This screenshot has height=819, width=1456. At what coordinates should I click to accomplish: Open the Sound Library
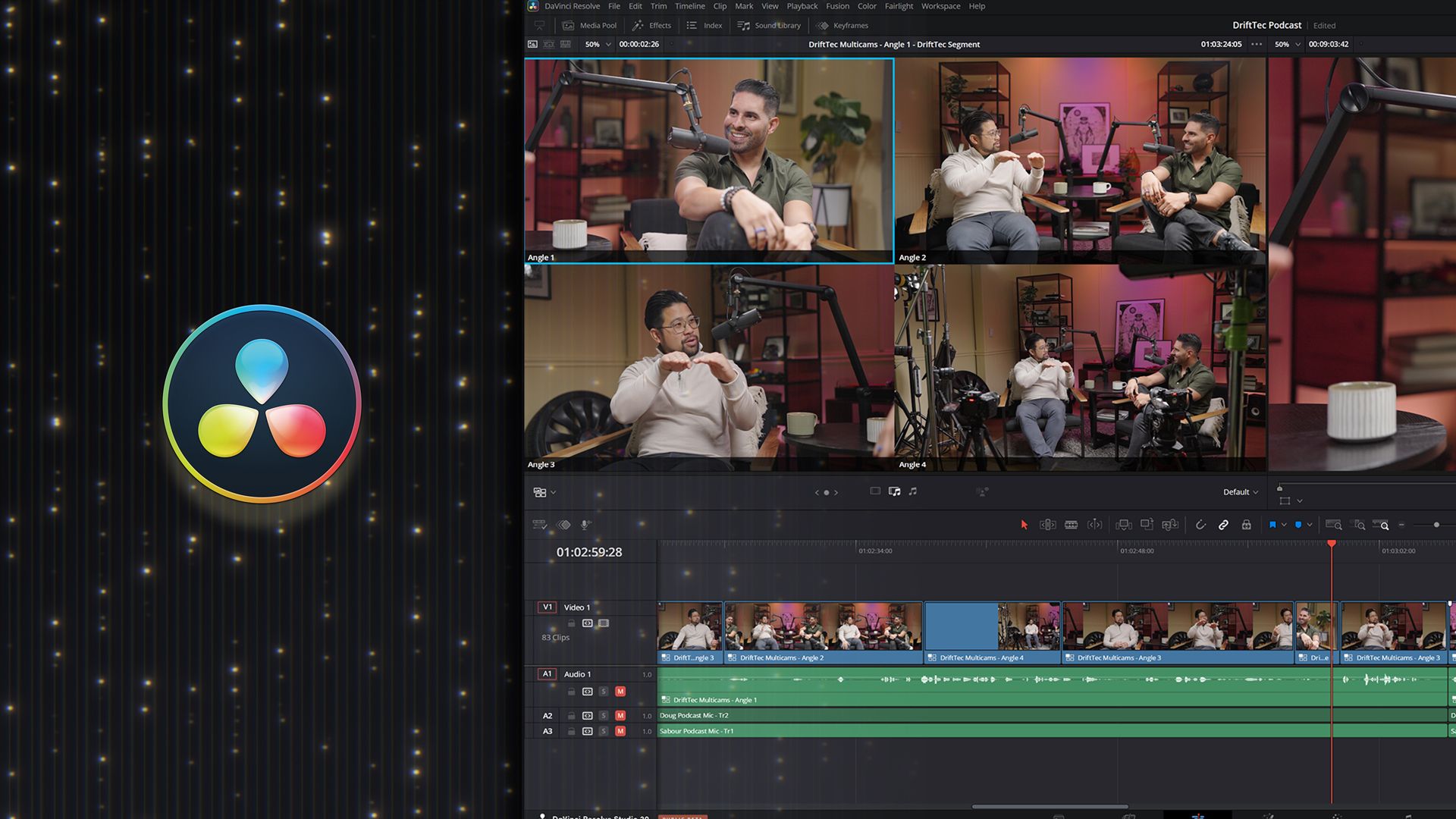[769, 25]
